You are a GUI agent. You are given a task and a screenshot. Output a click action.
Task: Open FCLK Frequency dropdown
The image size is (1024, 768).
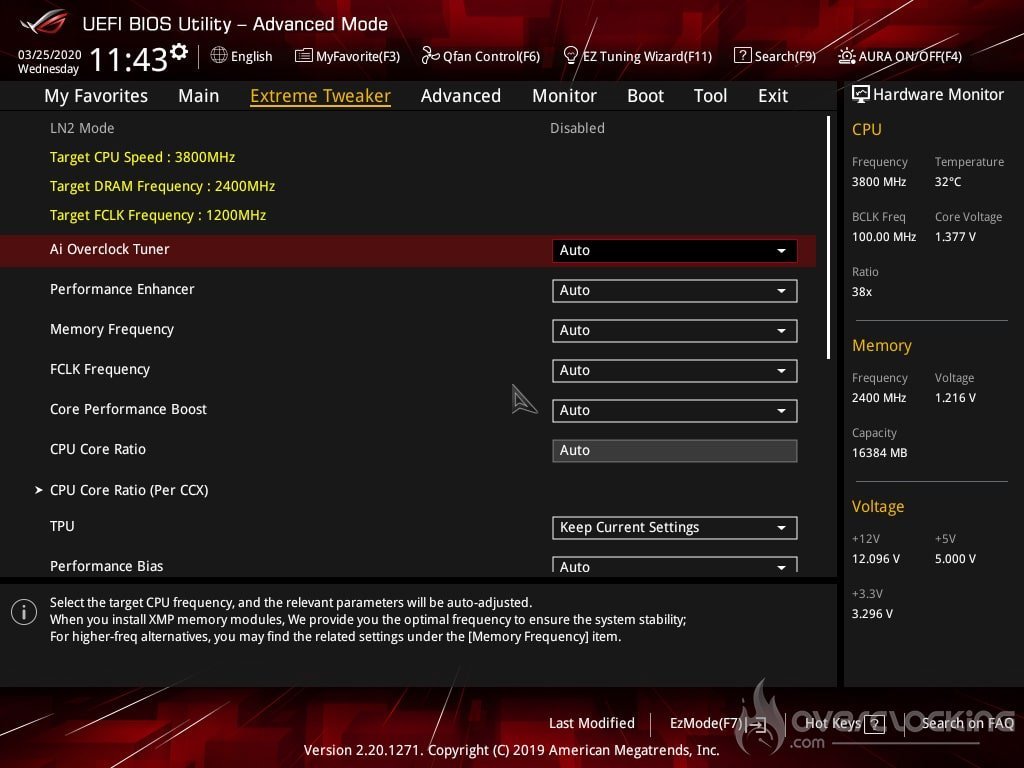(x=674, y=370)
